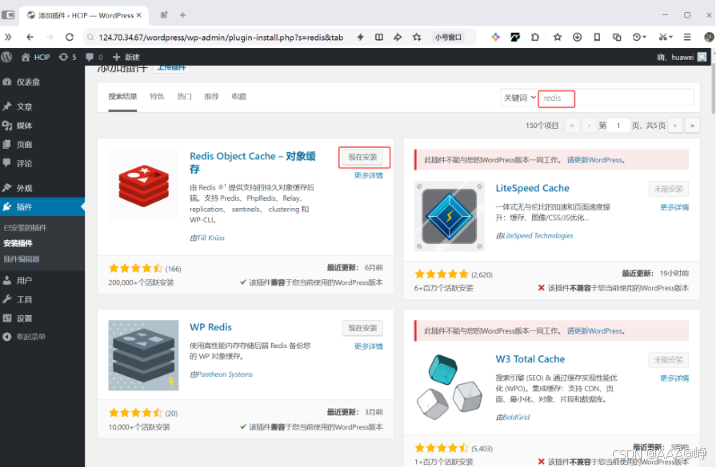The width and height of the screenshot is (716, 467).
Task: Open the 关键词 search type dropdown
Action: click(x=519, y=98)
